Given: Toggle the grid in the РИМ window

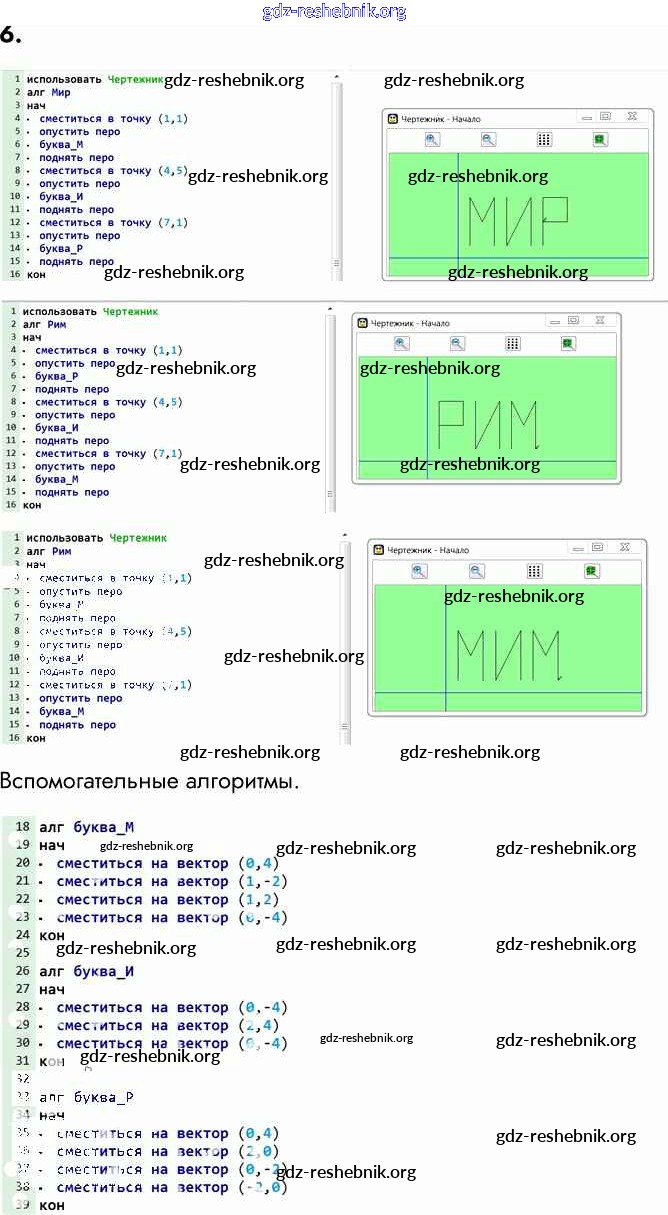Looking at the screenshot, I should (513, 344).
